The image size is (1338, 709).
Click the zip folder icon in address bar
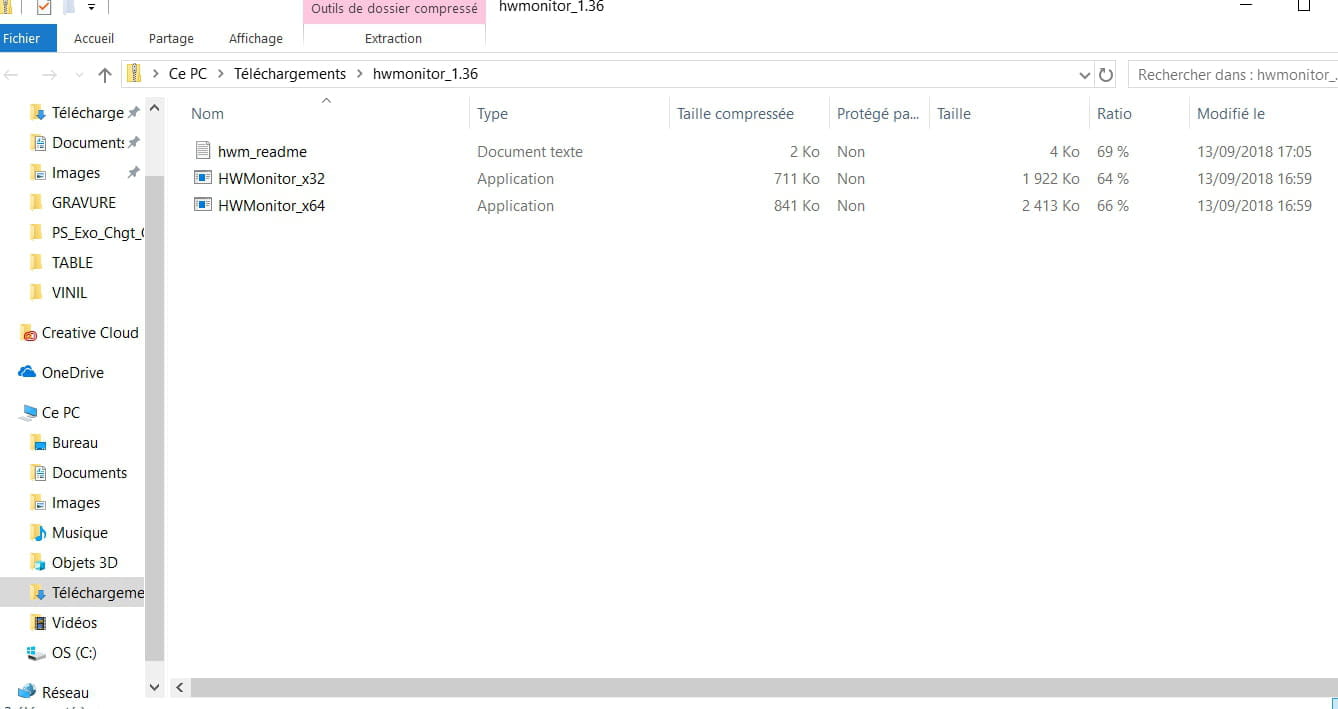134,74
